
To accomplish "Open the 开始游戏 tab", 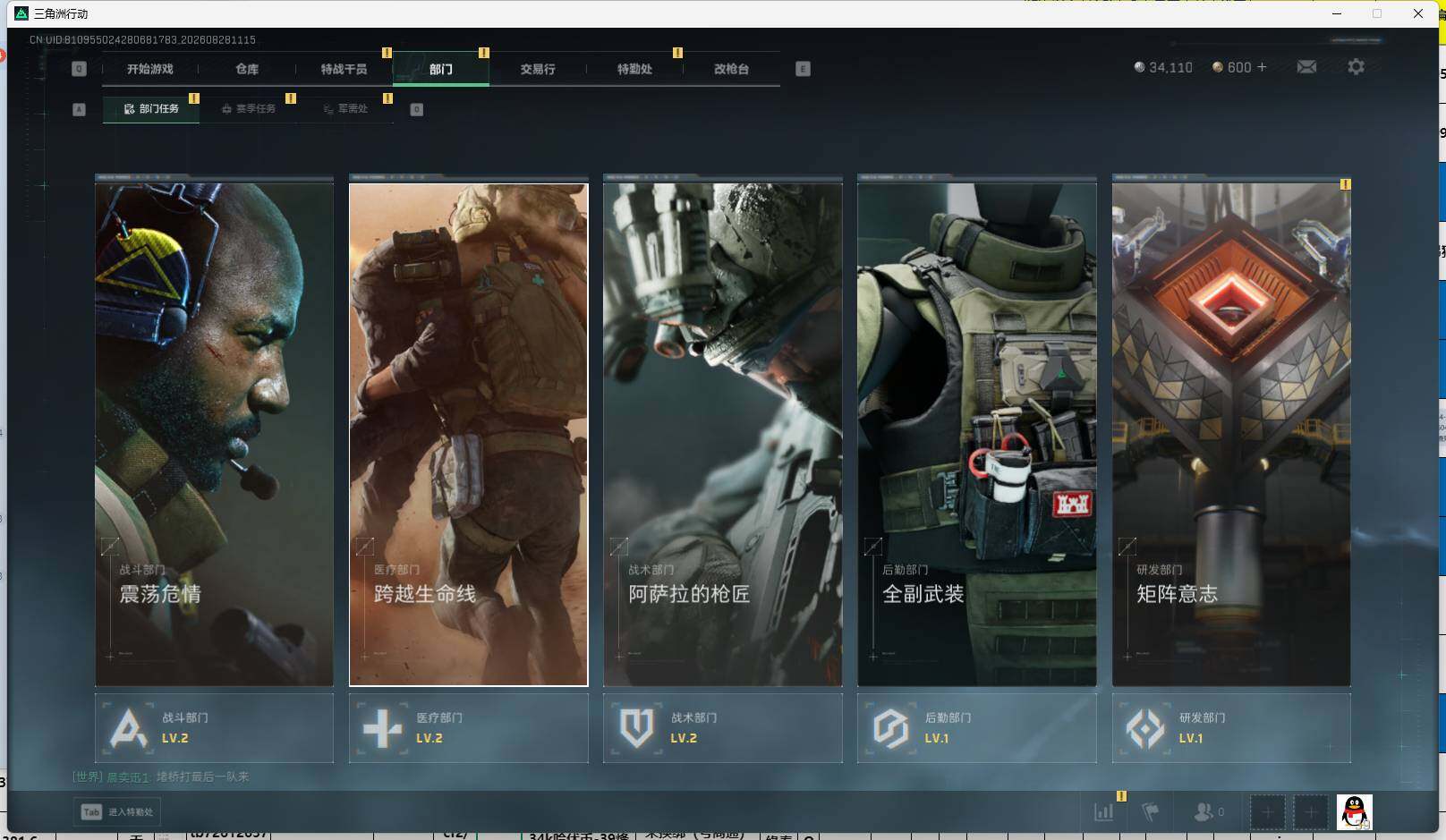I will tap(149, 69).
